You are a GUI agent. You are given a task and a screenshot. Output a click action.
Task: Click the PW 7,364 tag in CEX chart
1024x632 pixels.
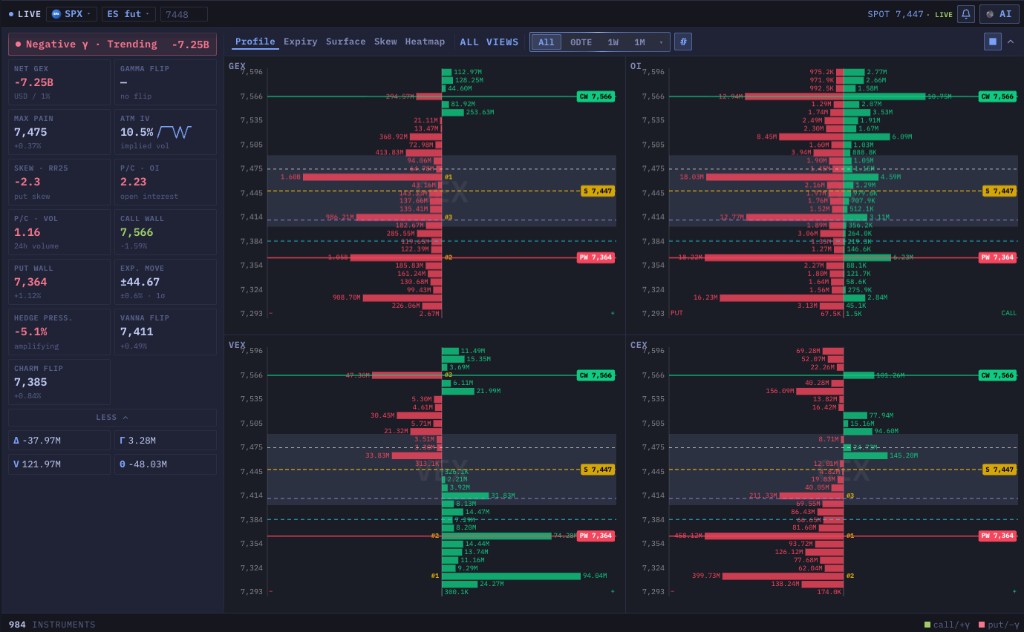[997, 536]
